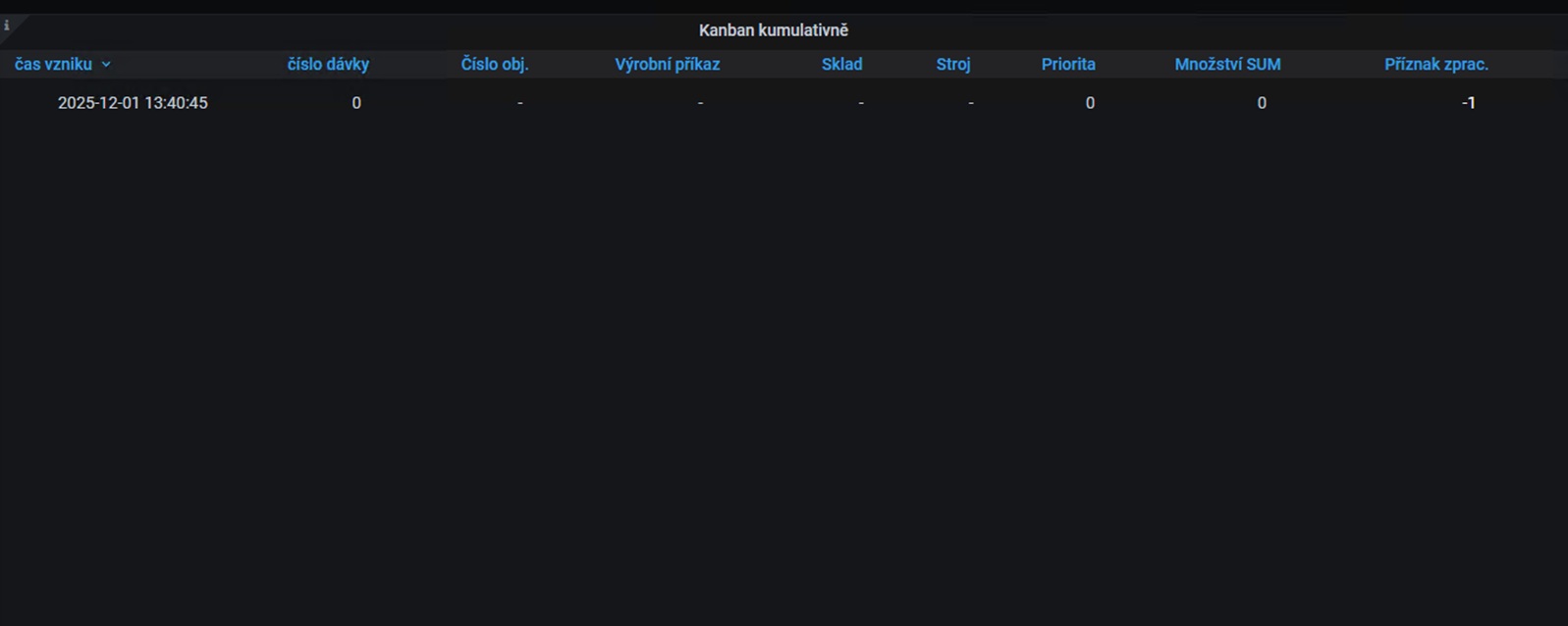Open the Kanban kumulativně panel title menu
Viewport: 1568px width, 626px height.
773,30
